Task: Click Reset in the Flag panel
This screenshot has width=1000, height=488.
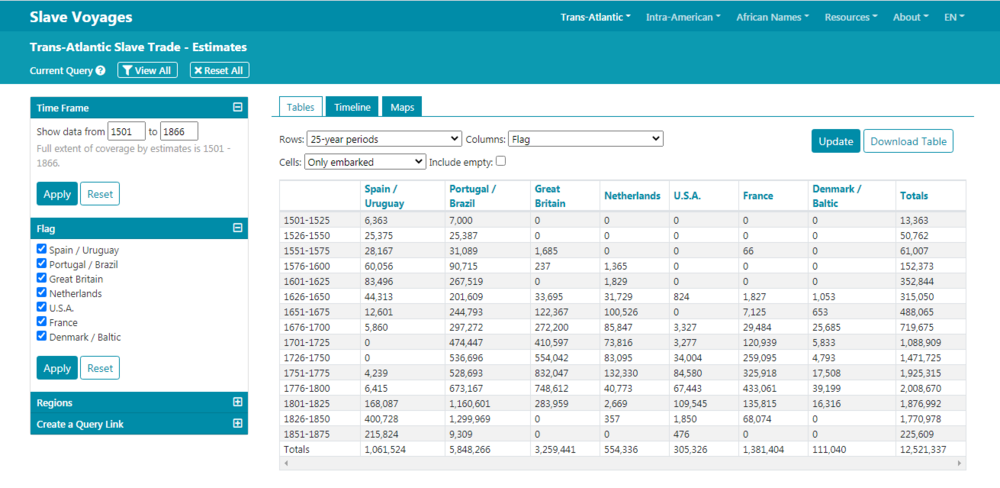Action: click(x=99, y=368)
